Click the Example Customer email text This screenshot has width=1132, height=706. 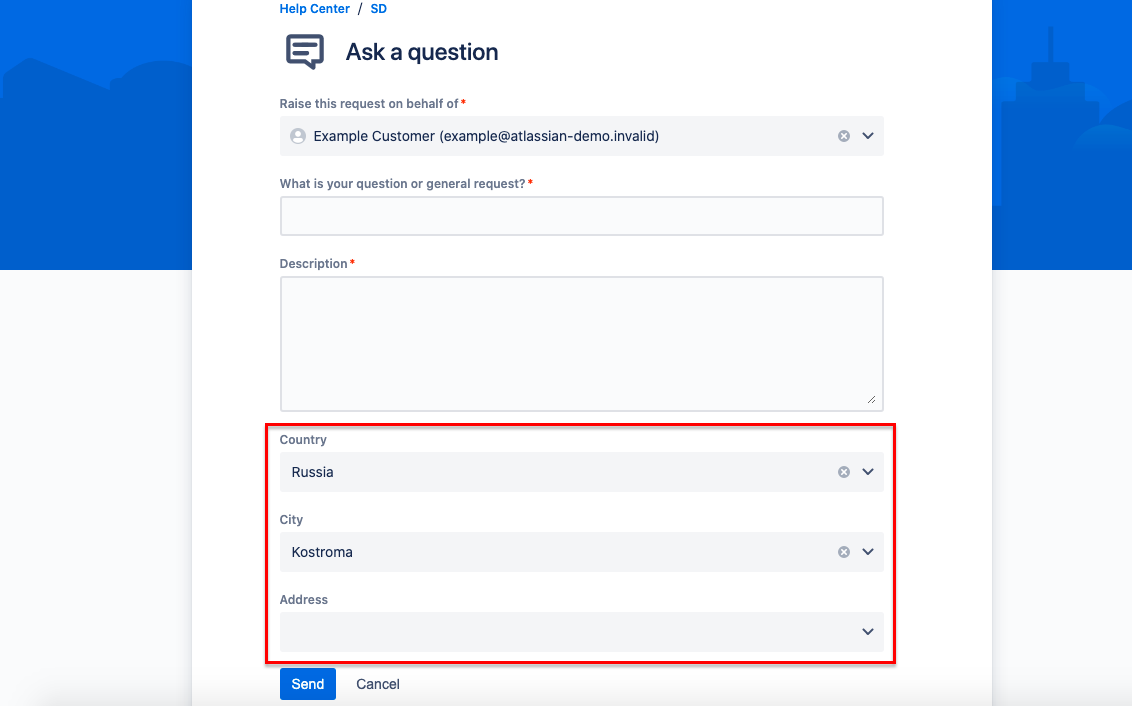tap(549, 136)
